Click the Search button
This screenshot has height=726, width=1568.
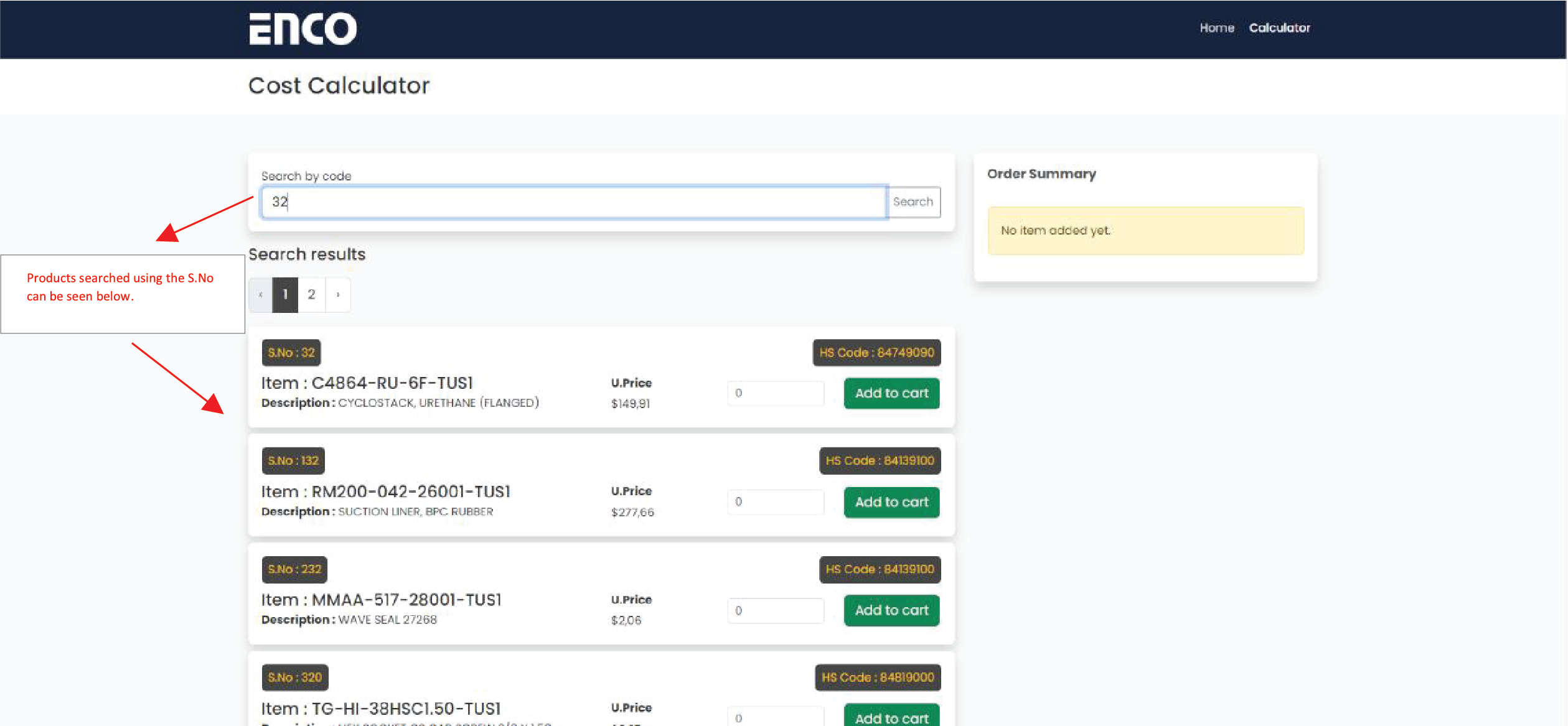[x=913, y=202]
